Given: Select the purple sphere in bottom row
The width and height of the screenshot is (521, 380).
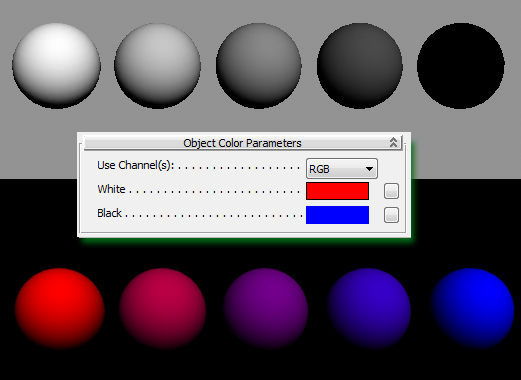Looking at the screenshot, I should pyautogui.click(x=266, y=308).
